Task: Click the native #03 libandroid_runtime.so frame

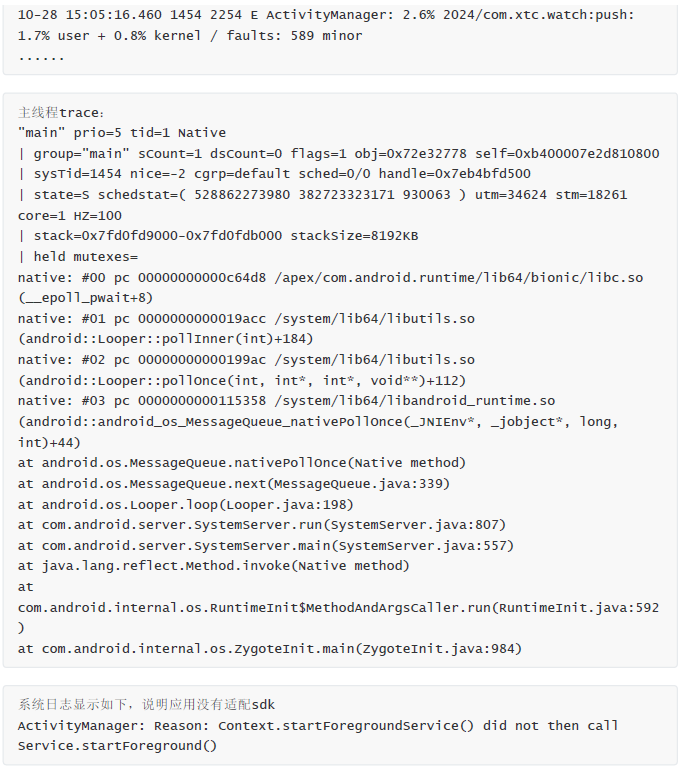Action: pos(286,401)
